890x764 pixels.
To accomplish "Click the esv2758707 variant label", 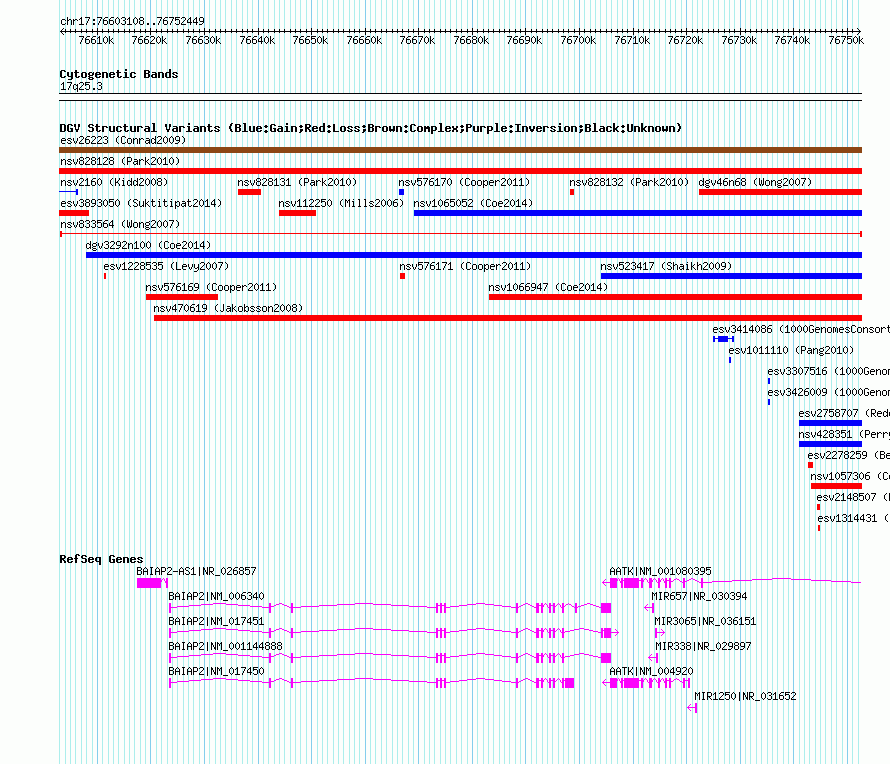I will (843, 413).
